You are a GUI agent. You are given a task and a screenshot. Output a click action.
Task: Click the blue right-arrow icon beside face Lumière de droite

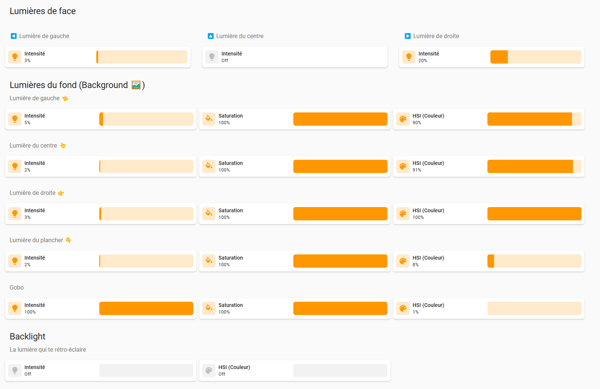coord(408,36)
